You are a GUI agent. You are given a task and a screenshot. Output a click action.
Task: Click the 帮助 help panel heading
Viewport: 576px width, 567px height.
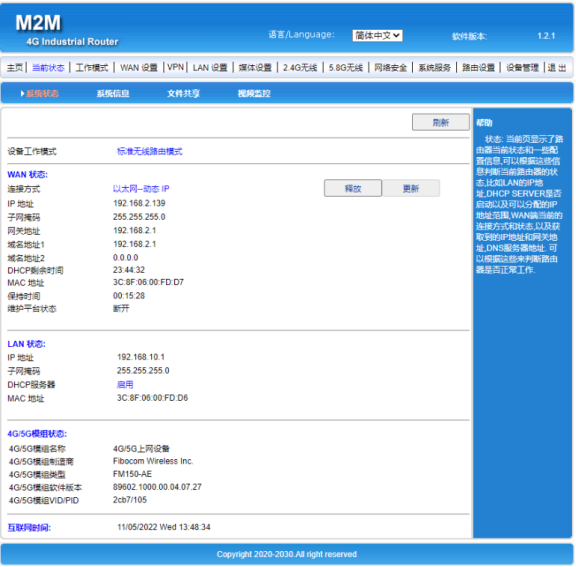coord(484,123)
